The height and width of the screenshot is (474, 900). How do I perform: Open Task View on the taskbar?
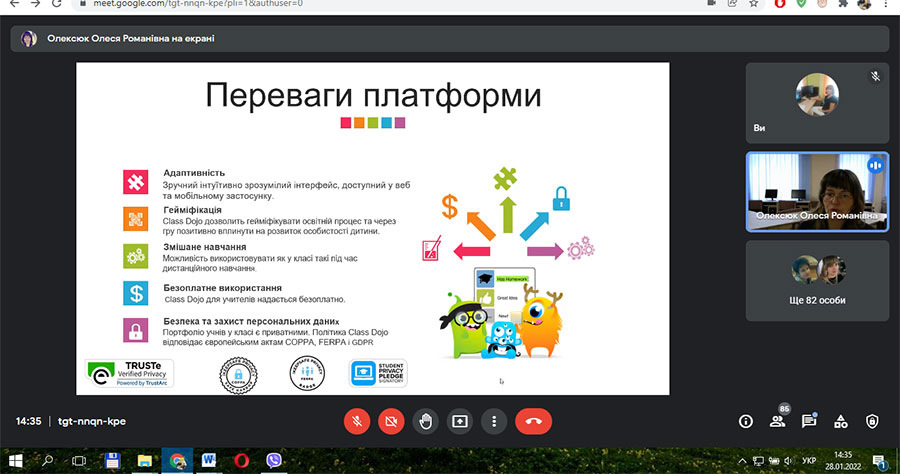(x=79, y=461)
